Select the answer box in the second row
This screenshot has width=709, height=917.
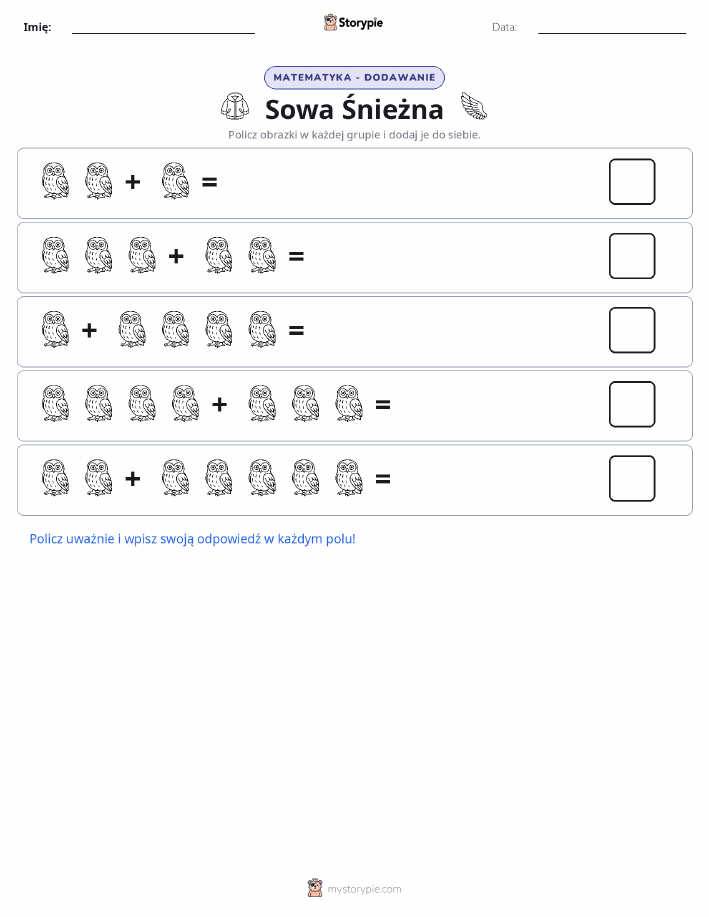click(632, 256)
